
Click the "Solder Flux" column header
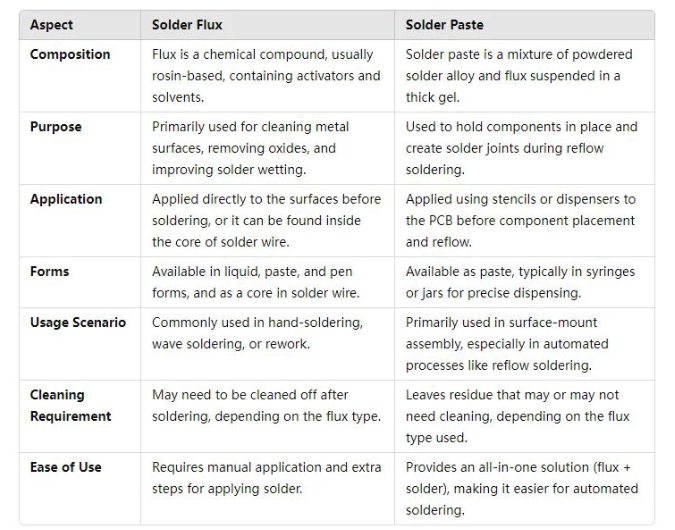coord(187,25)
